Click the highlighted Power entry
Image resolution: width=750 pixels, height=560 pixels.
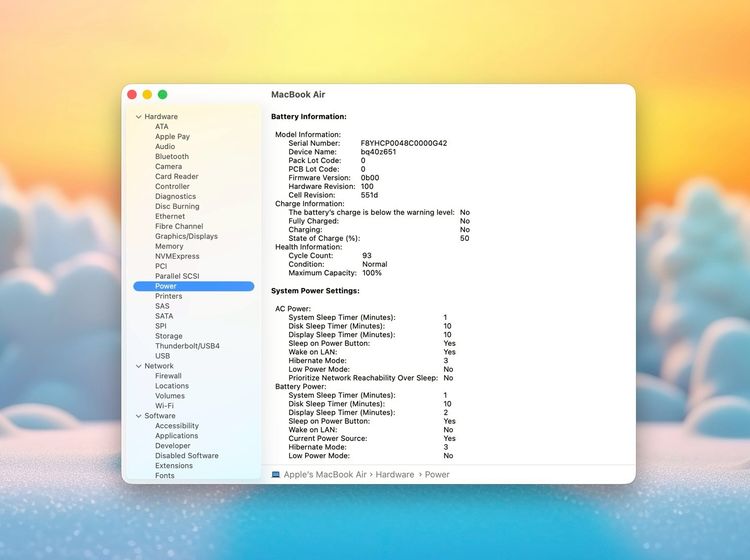point(194,286)
